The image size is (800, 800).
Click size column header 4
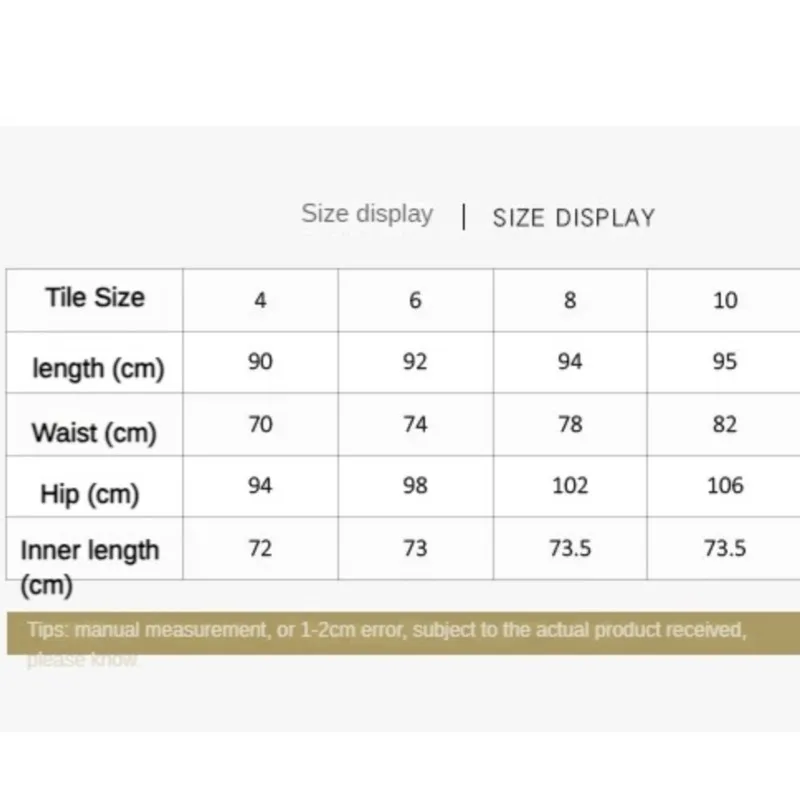click(260, 300)
